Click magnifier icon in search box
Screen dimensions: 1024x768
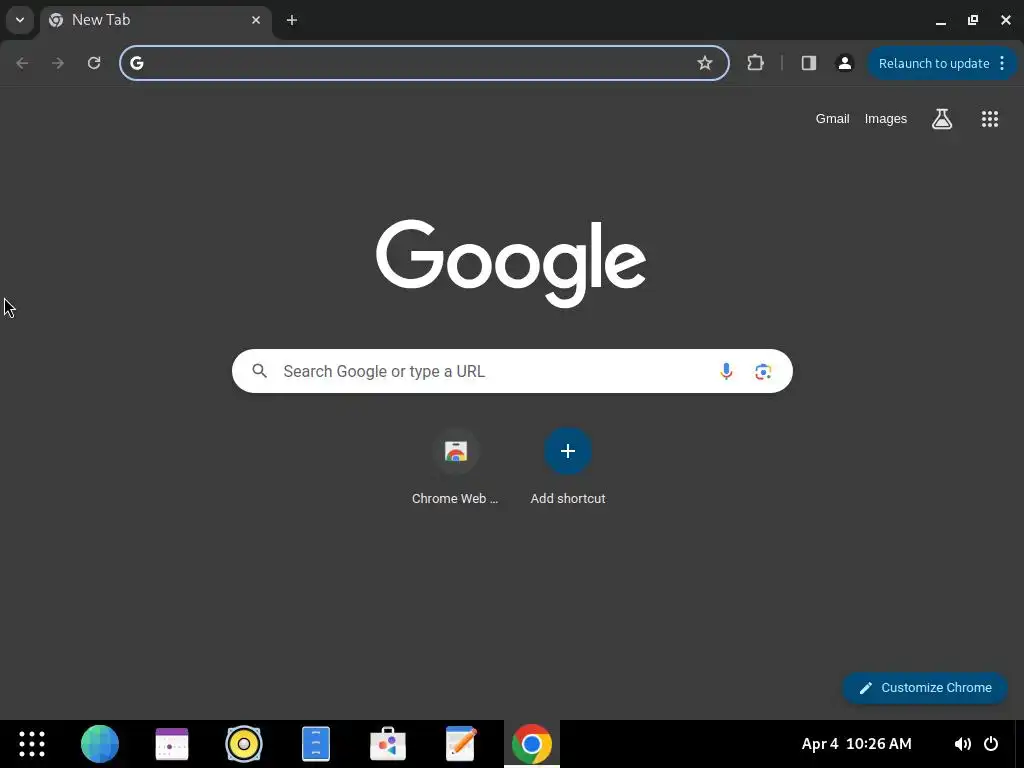260,371
